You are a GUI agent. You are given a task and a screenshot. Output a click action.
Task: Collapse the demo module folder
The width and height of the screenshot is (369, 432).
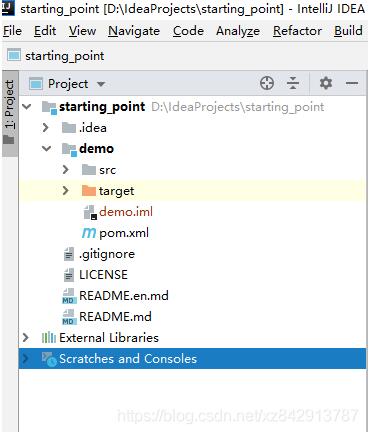pyautogui.click(x=46, y=149)
